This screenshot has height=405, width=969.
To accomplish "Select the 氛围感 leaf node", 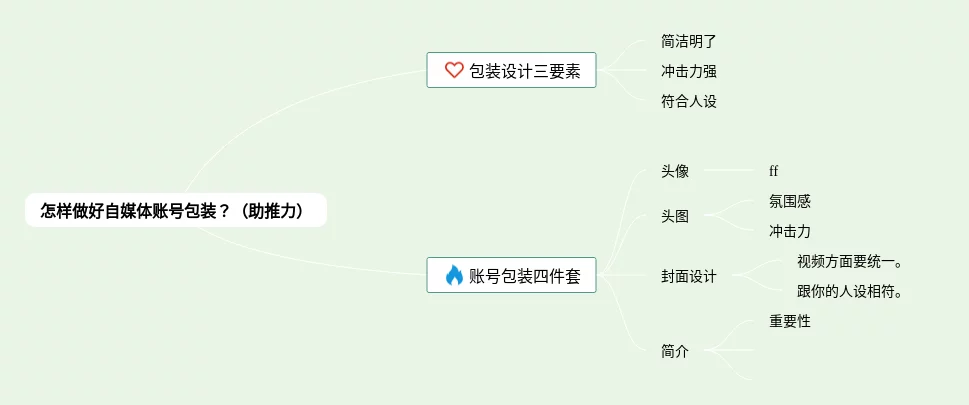I will tap(790, 201).
